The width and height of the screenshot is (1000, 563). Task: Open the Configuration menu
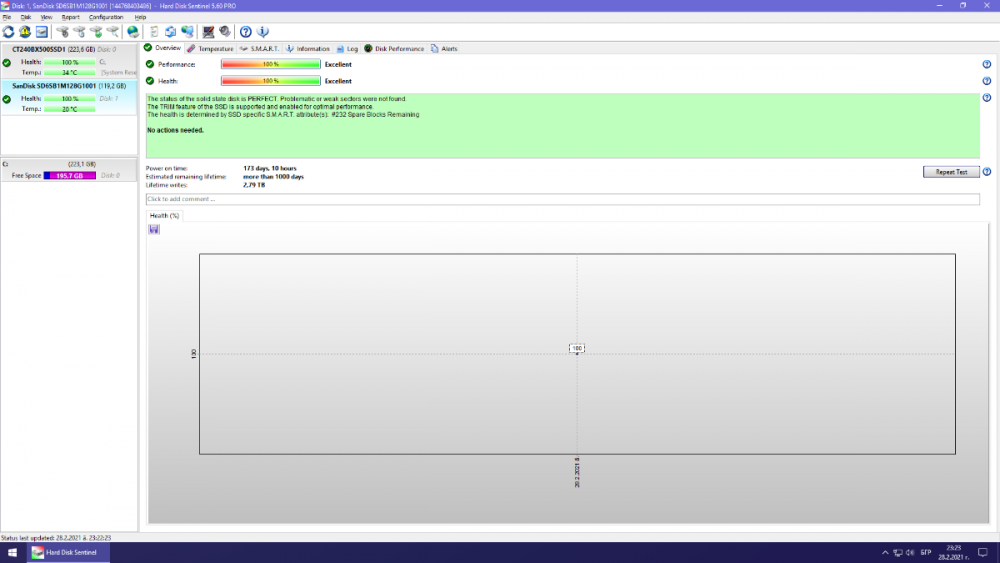(x=106, y=17)
